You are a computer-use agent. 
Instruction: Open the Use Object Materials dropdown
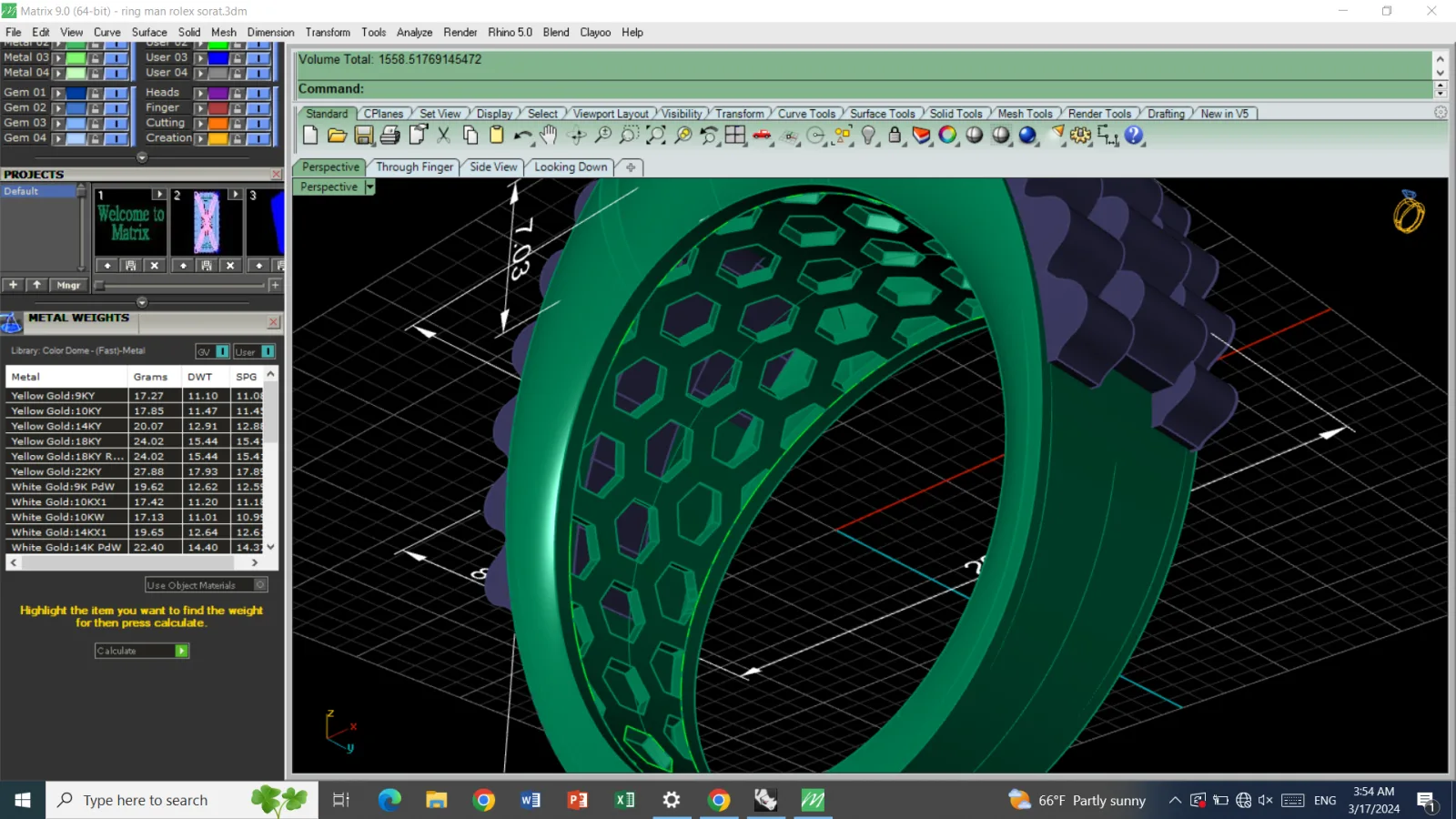pos(260,585)
